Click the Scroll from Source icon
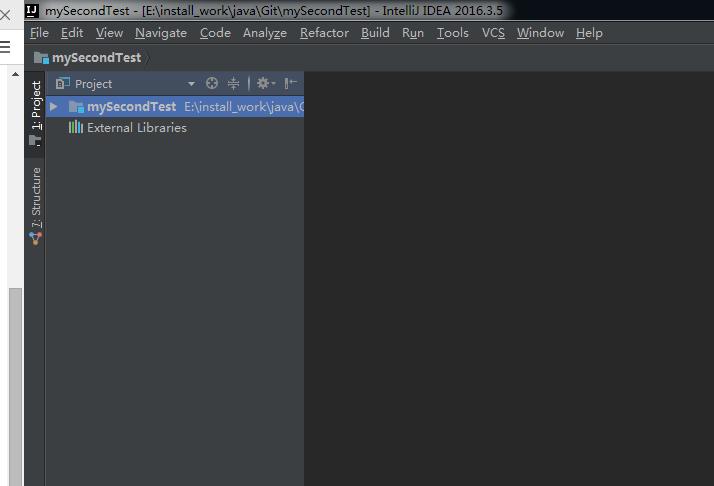This screenshot has width=714, height=486. [x=212, y=83]
